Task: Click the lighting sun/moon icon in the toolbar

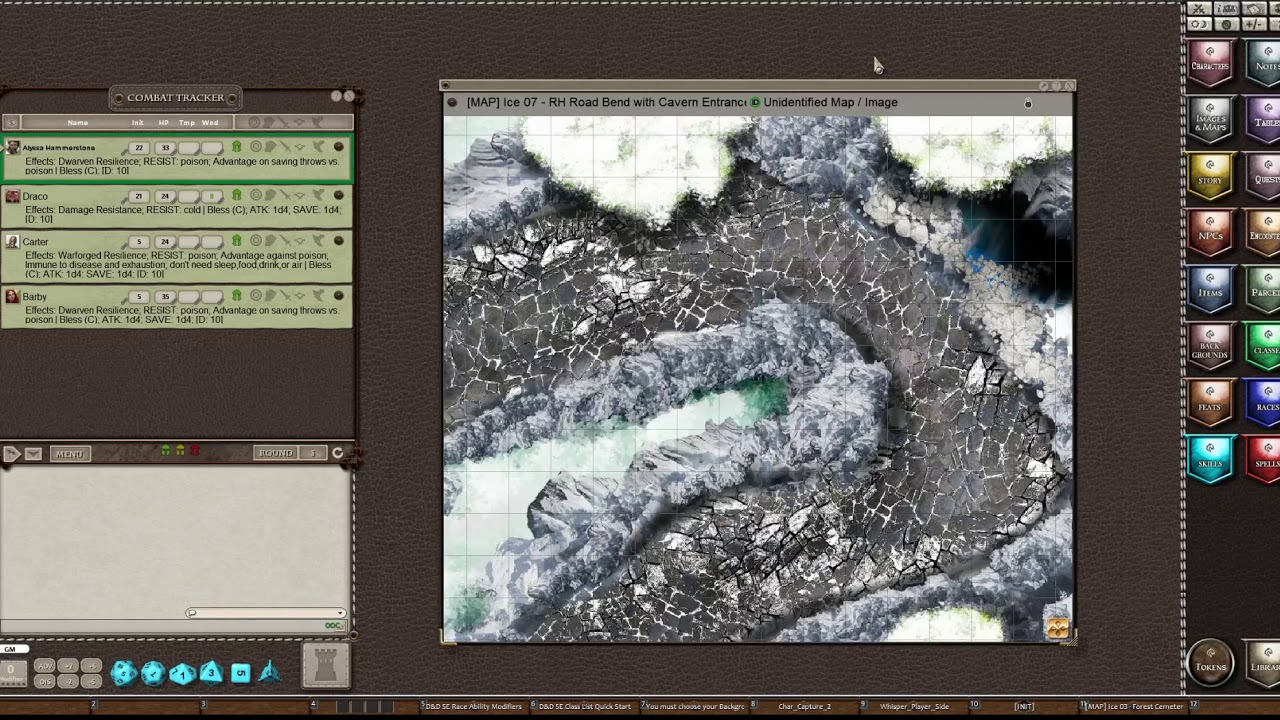Action: click(1199, 24)
